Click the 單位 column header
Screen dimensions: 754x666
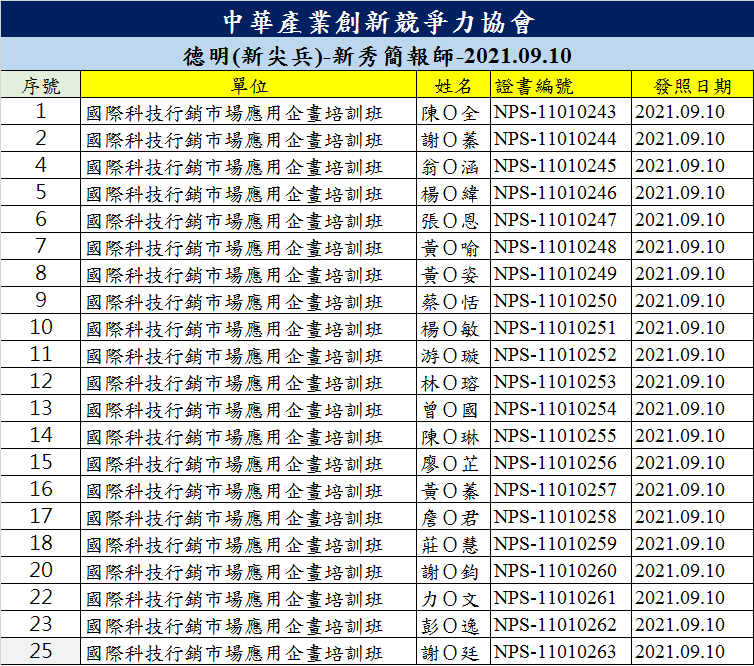pos(249,85)
